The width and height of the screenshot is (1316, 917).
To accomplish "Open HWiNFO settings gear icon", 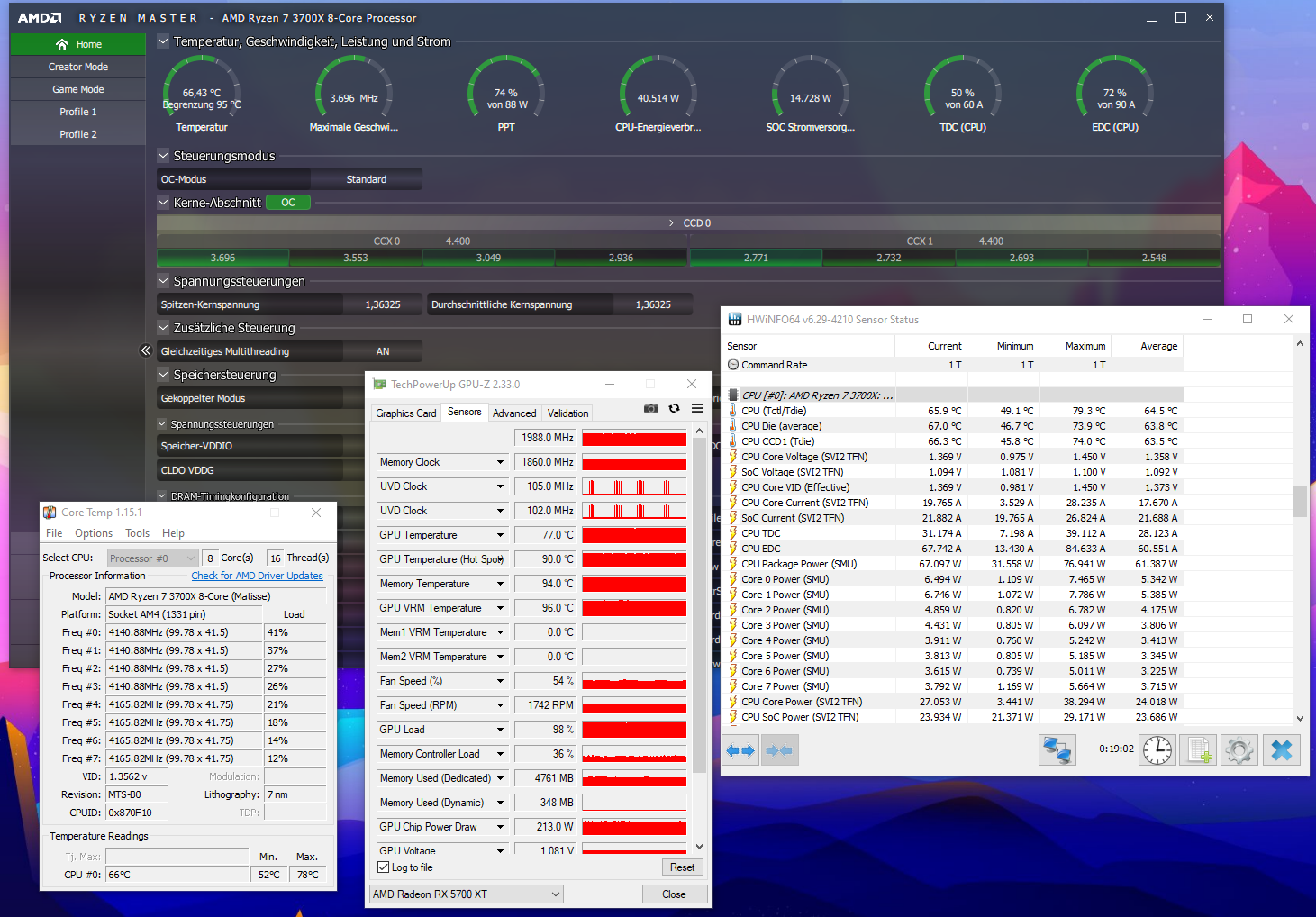I will pos(1239,750).
